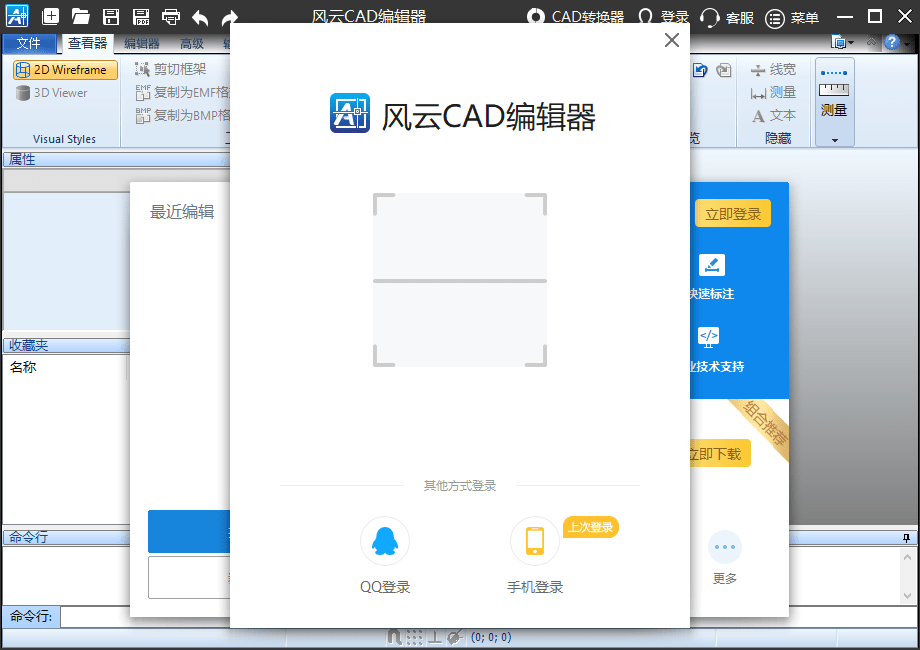Click the blue rotate-view icon in ribbon
The height and width of the screenshot is (650, 920).
pos(700,70)
